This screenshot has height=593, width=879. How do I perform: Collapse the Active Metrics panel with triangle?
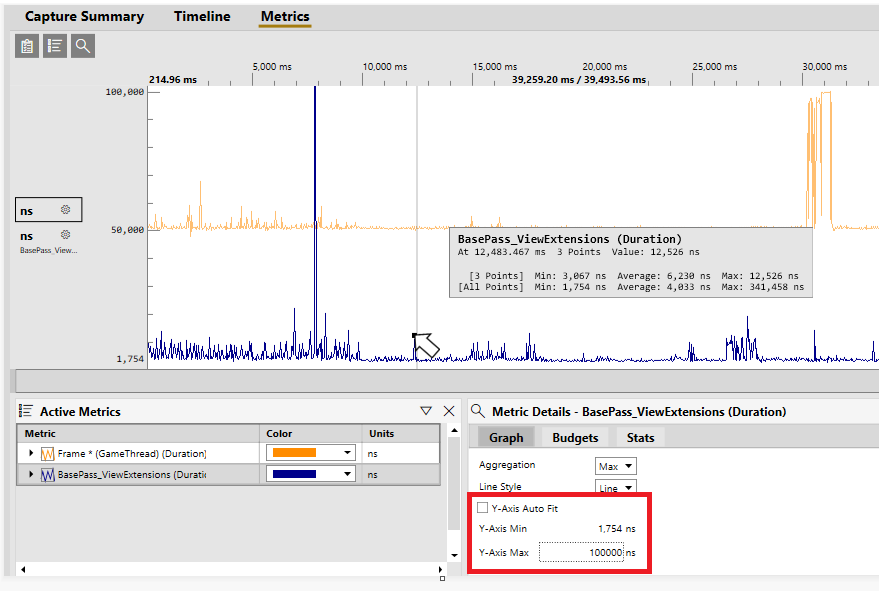(426, 411)
